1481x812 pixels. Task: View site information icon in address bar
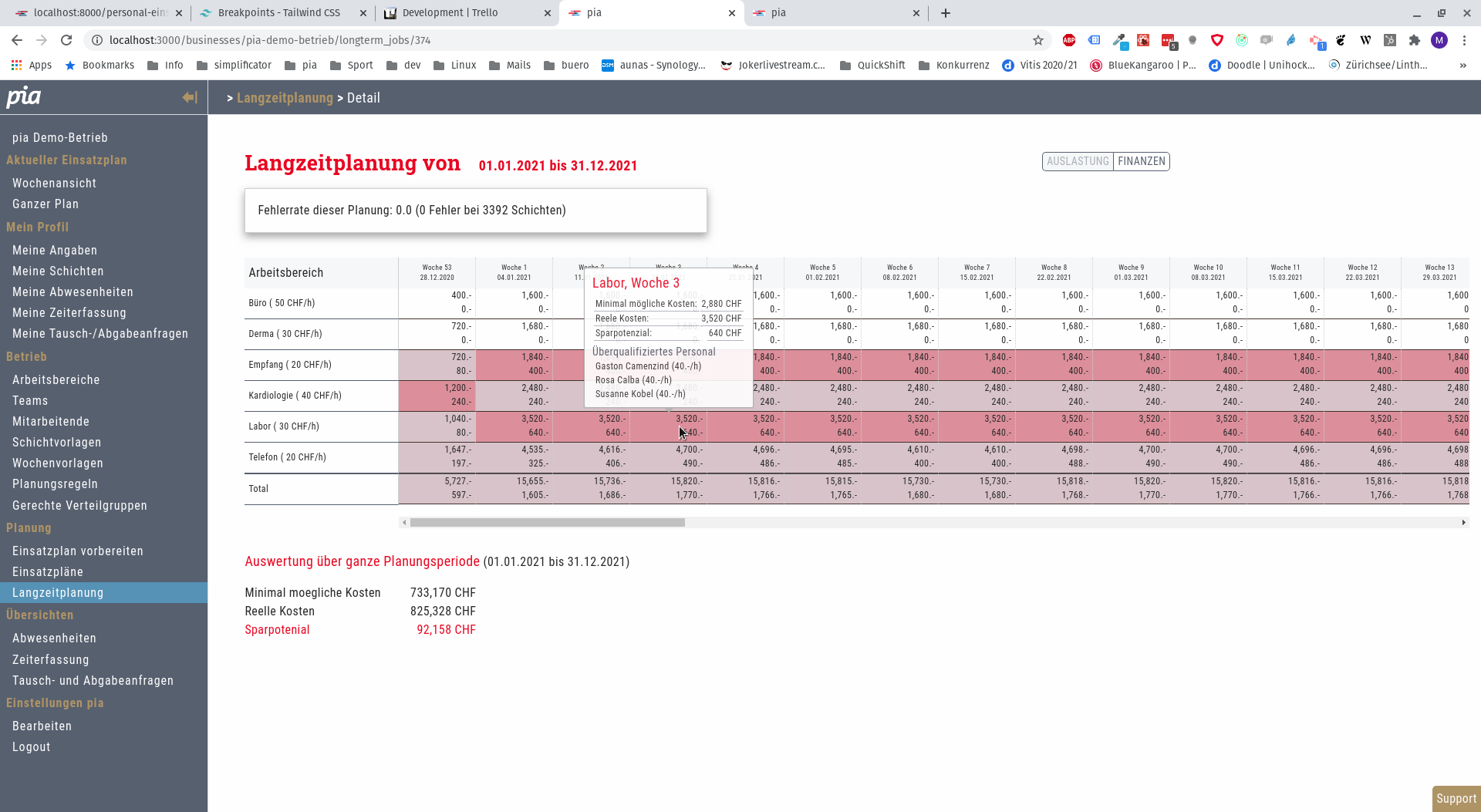coord(97,40)
